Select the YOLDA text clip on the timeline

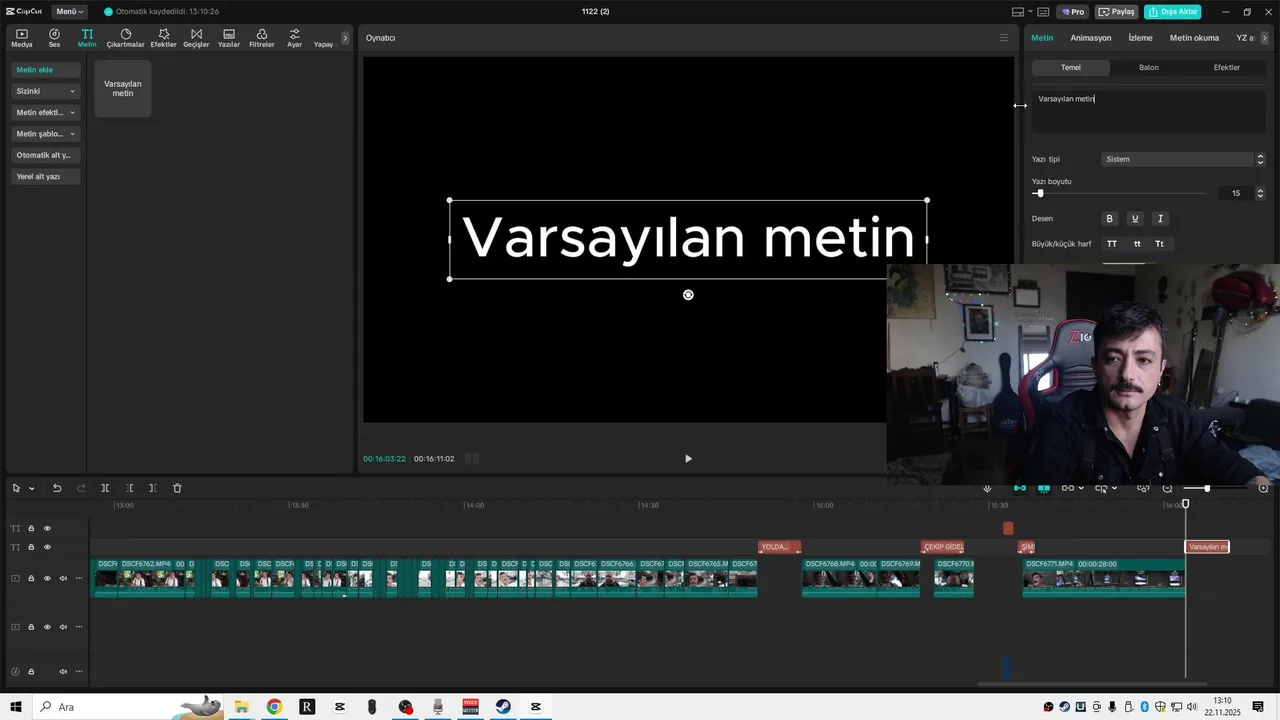pyautogui.click(x=779, y=547)
